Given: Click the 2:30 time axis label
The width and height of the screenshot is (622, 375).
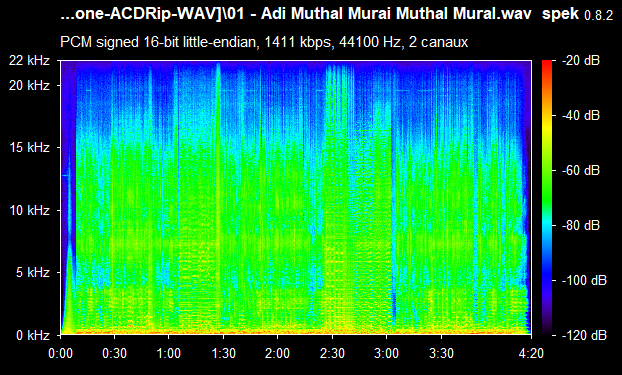Looking at the screenshot, I should 332,353.
